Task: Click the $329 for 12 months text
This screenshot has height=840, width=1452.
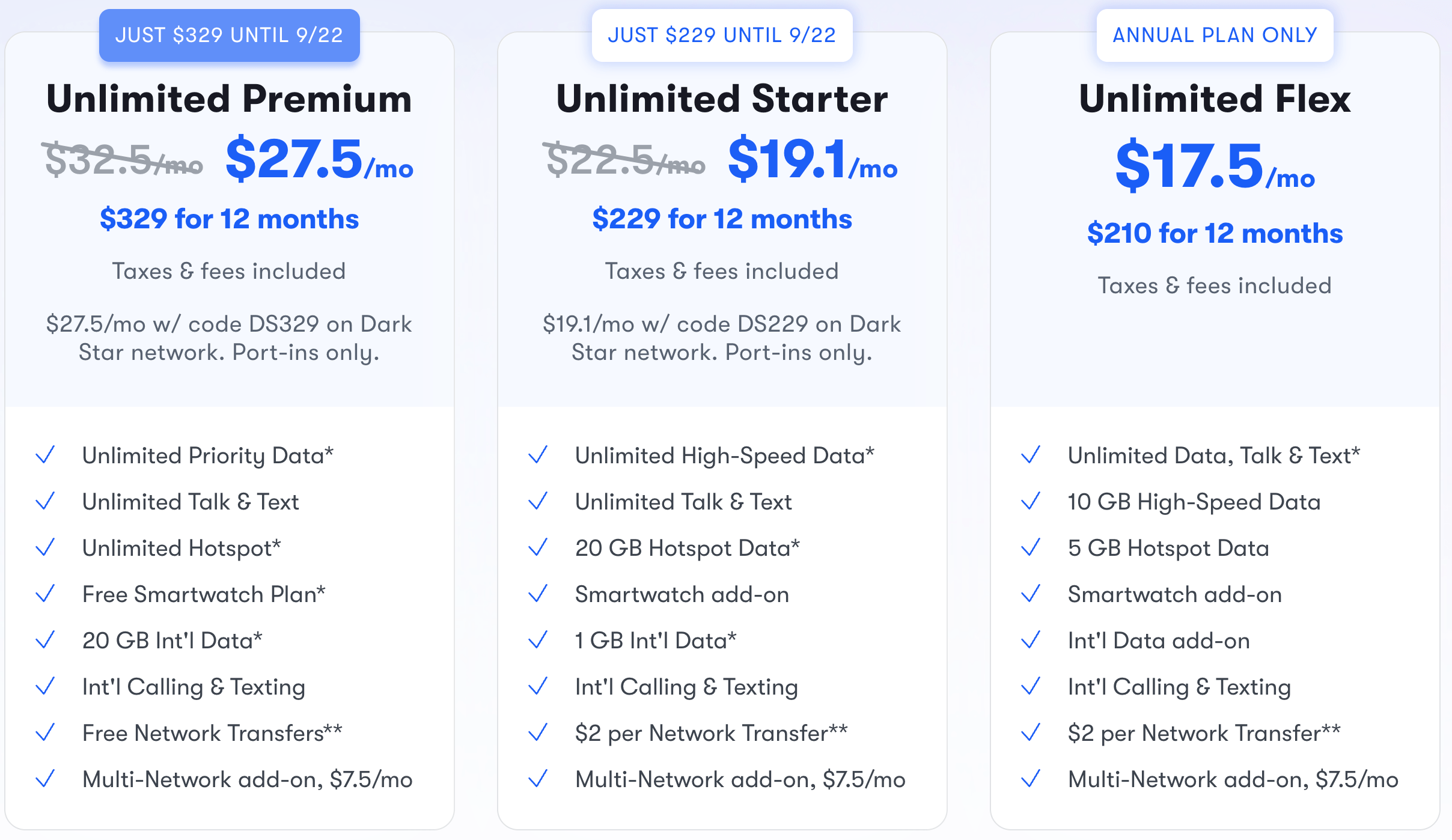Action: pos(229,219)
